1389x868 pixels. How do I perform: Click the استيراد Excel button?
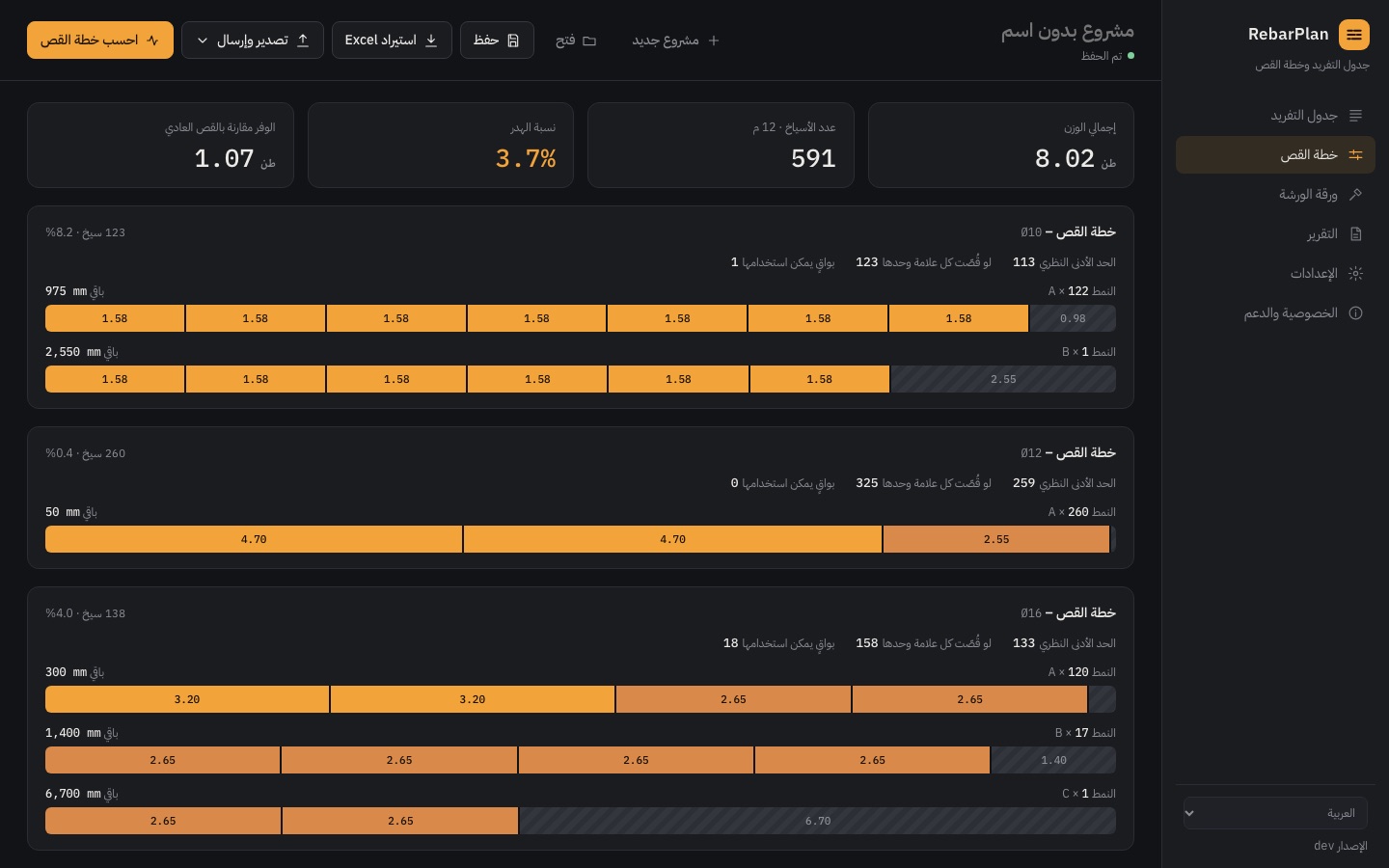pyautogui.click(x=392, y=41)
